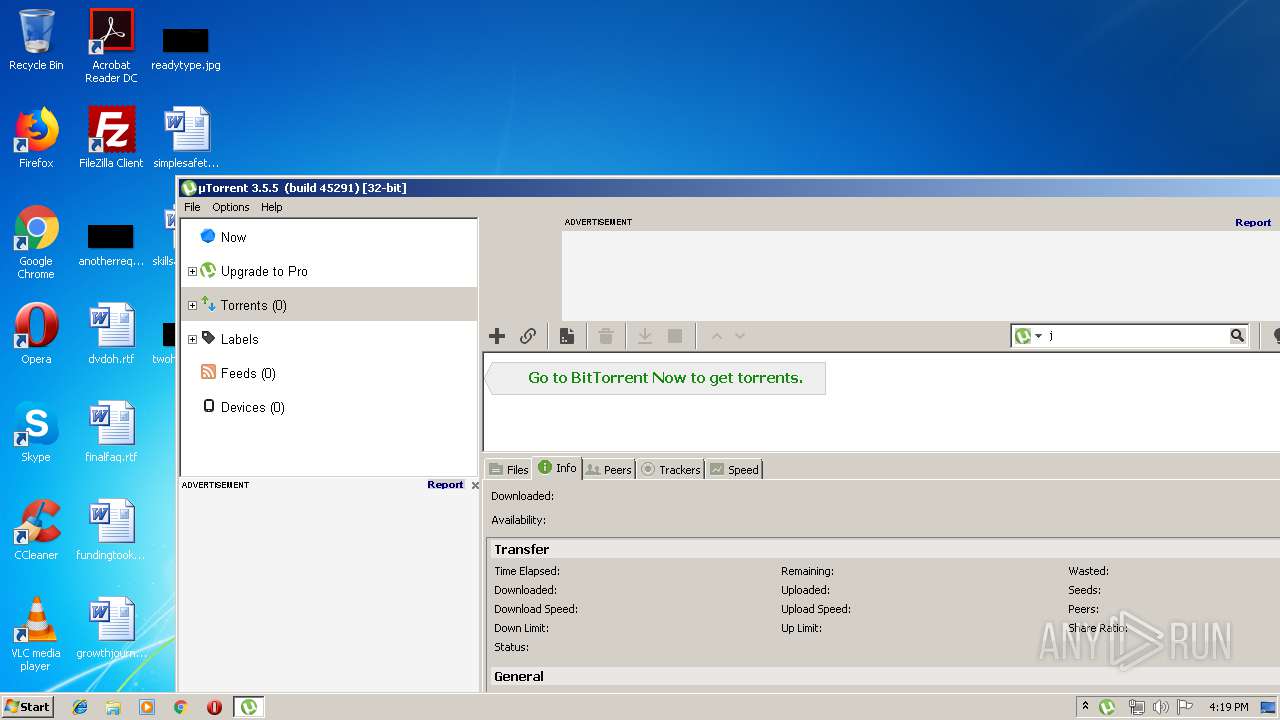This screenshot has width=1280, height=720.
Task: Click the uTorrent system tray icon
Action: [1107, 707]
